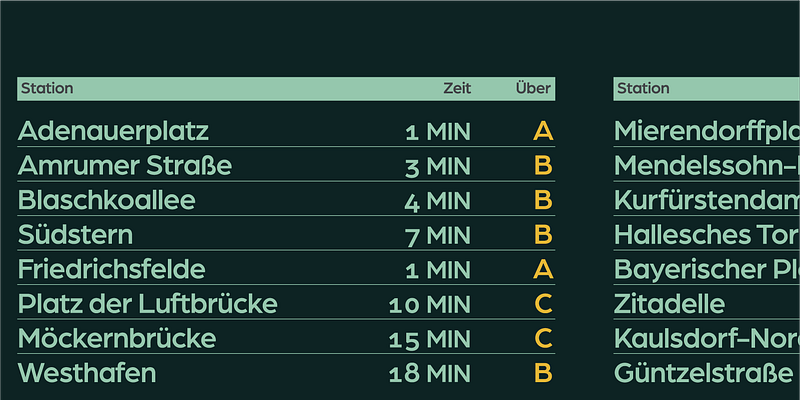Click the 3 MIN time for Amrumer Straße
Viewport: 800px width, 400px height.
point(438,166)
